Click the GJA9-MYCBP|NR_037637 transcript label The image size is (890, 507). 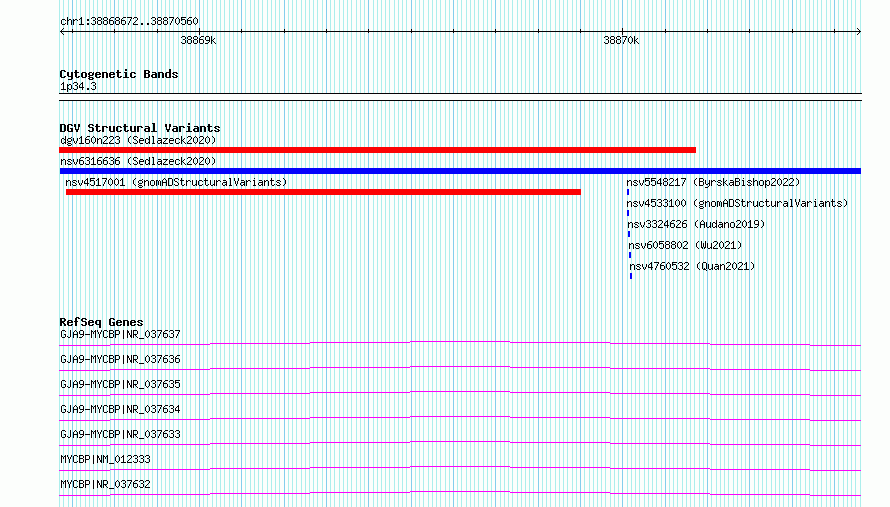click(x=120, y=334)
